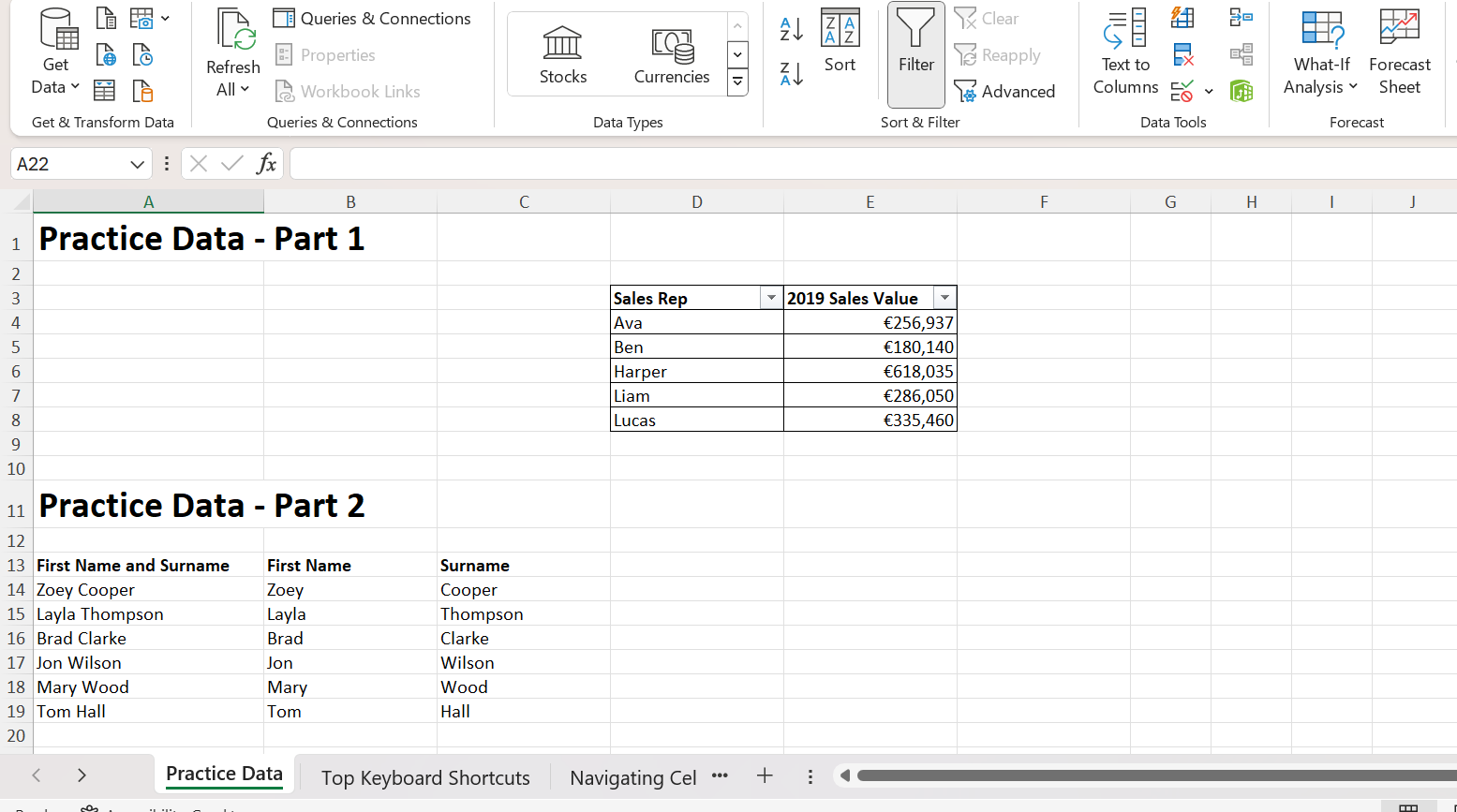The height and width of the screenshot is (812, 1457).
Task: Switch to Top Keyboard Shortcuts sheet
Action: point(425,777)
